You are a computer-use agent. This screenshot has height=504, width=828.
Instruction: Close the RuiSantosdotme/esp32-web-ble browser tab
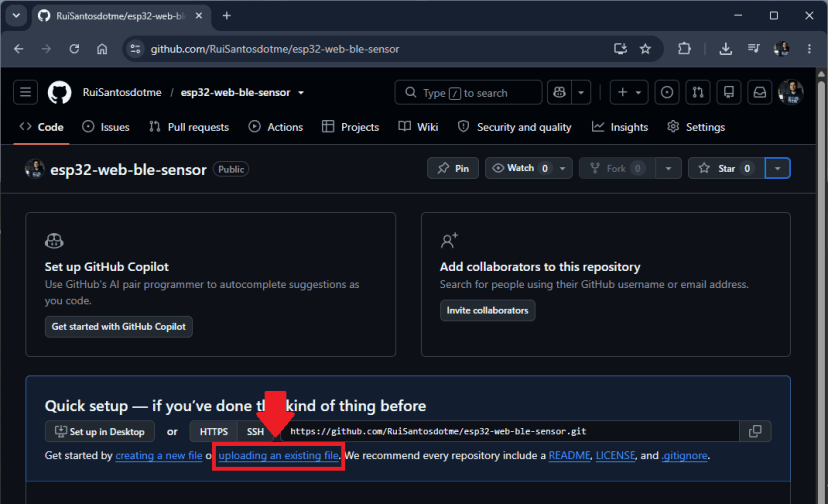(x=199, y=16)
